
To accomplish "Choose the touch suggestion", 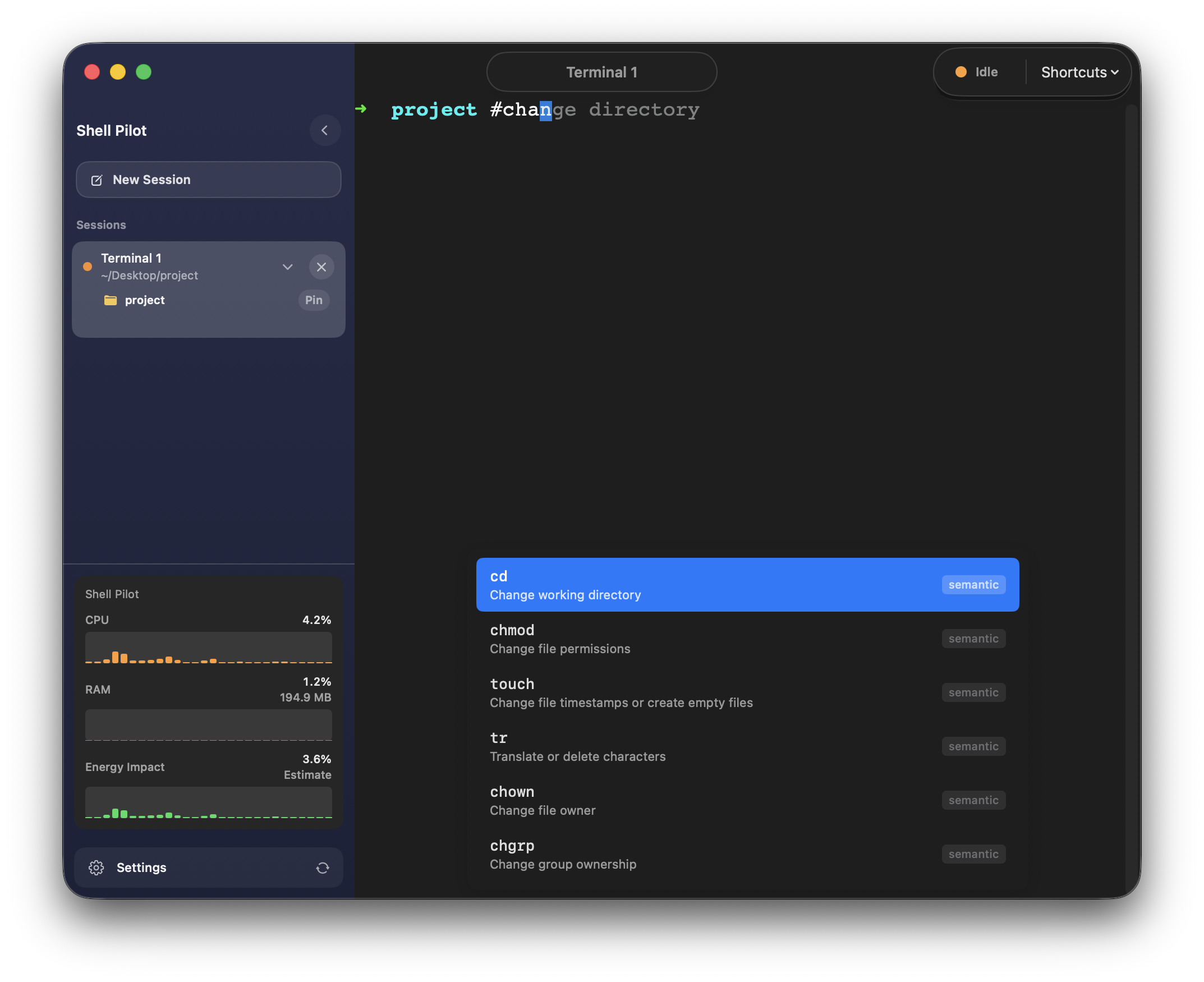I will tap(748, 692).
